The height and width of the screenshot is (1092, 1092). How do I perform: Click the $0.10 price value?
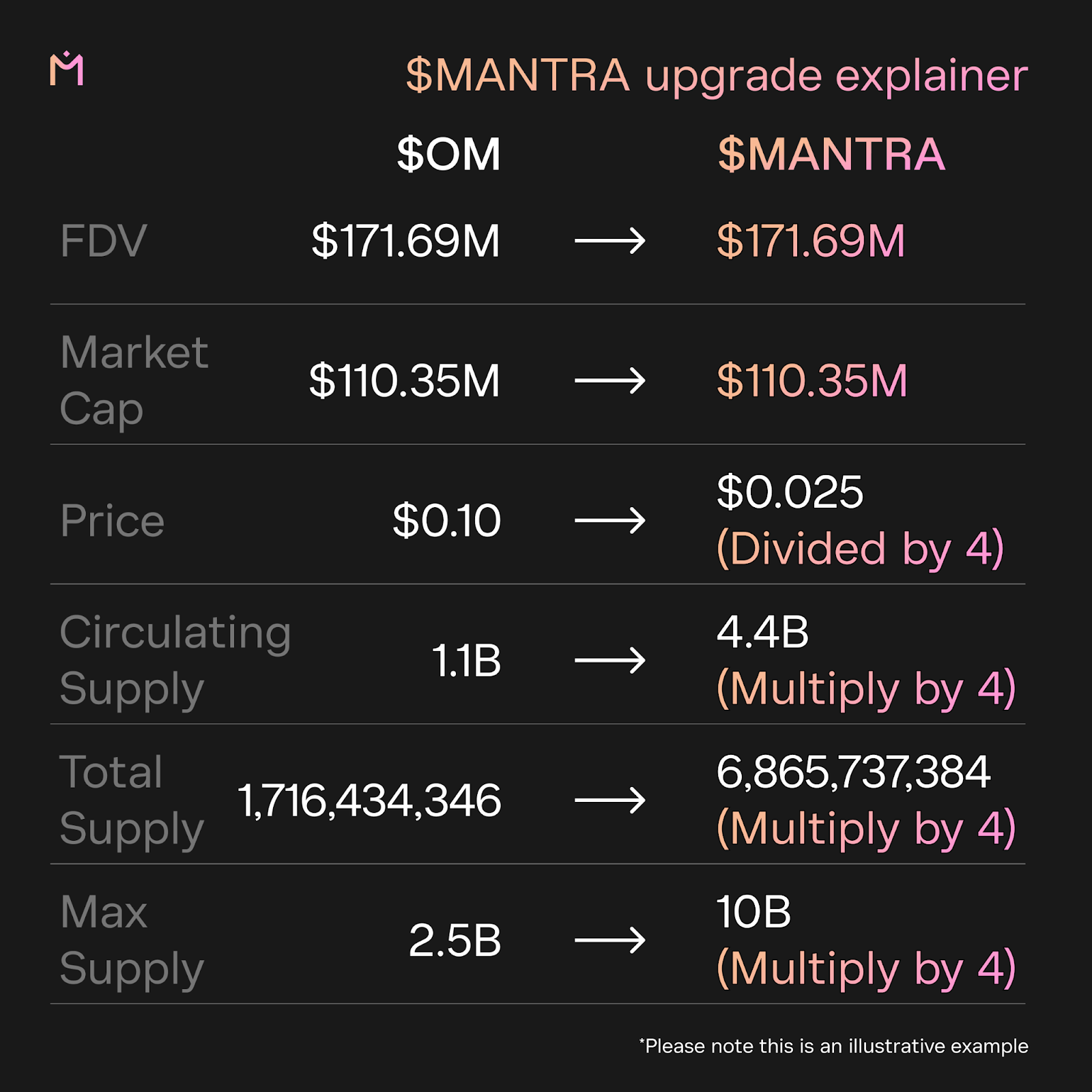pyautogui.click(x=447, y=521)
